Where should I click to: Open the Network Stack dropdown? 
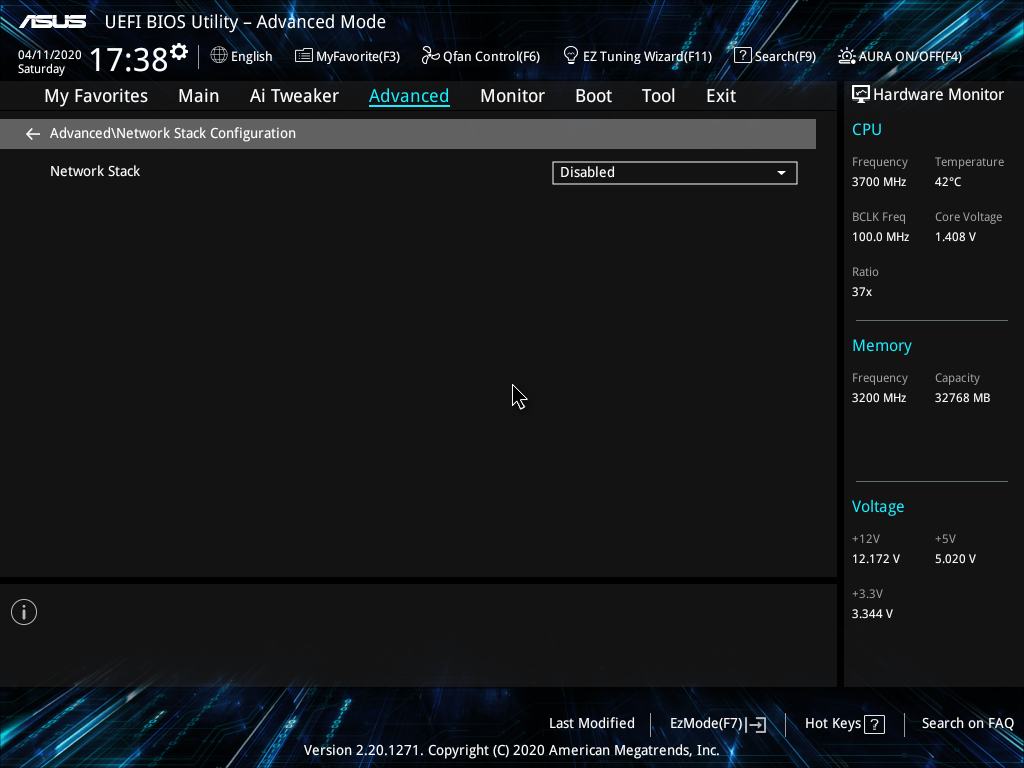675,173
